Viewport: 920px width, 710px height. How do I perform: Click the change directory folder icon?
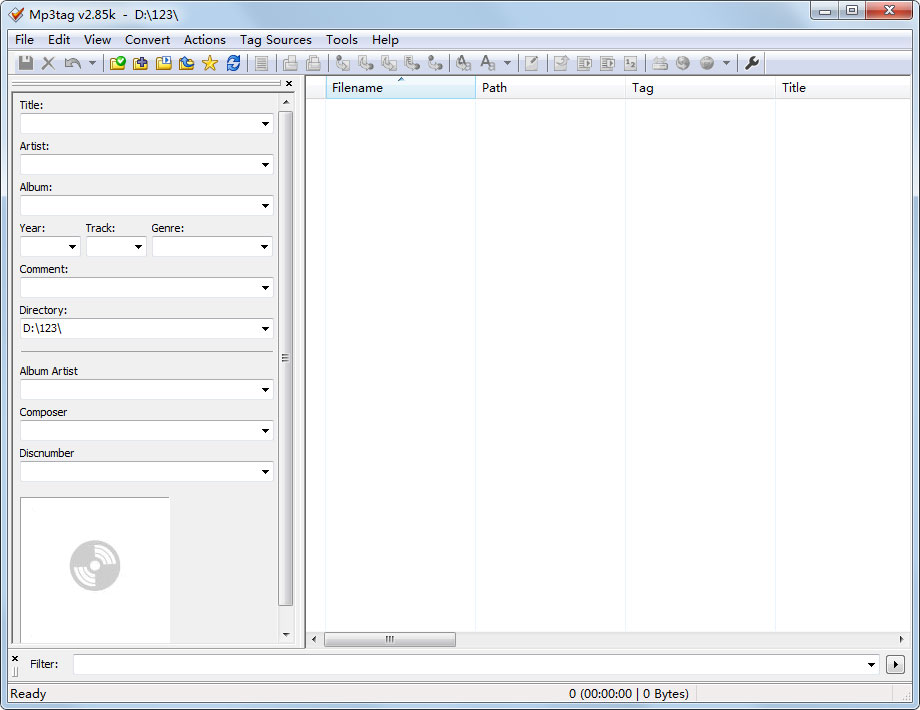pyautogui.click(x=118, y=63)
